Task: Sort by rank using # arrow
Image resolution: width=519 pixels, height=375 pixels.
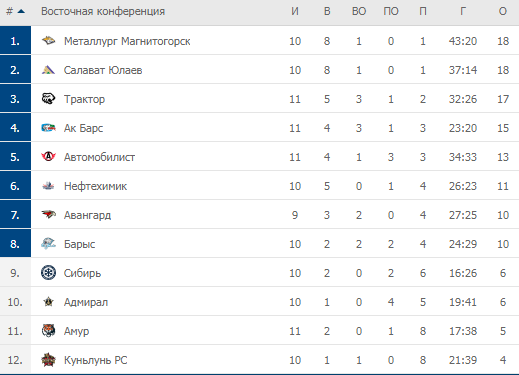Action: click(x=16, y=12)
